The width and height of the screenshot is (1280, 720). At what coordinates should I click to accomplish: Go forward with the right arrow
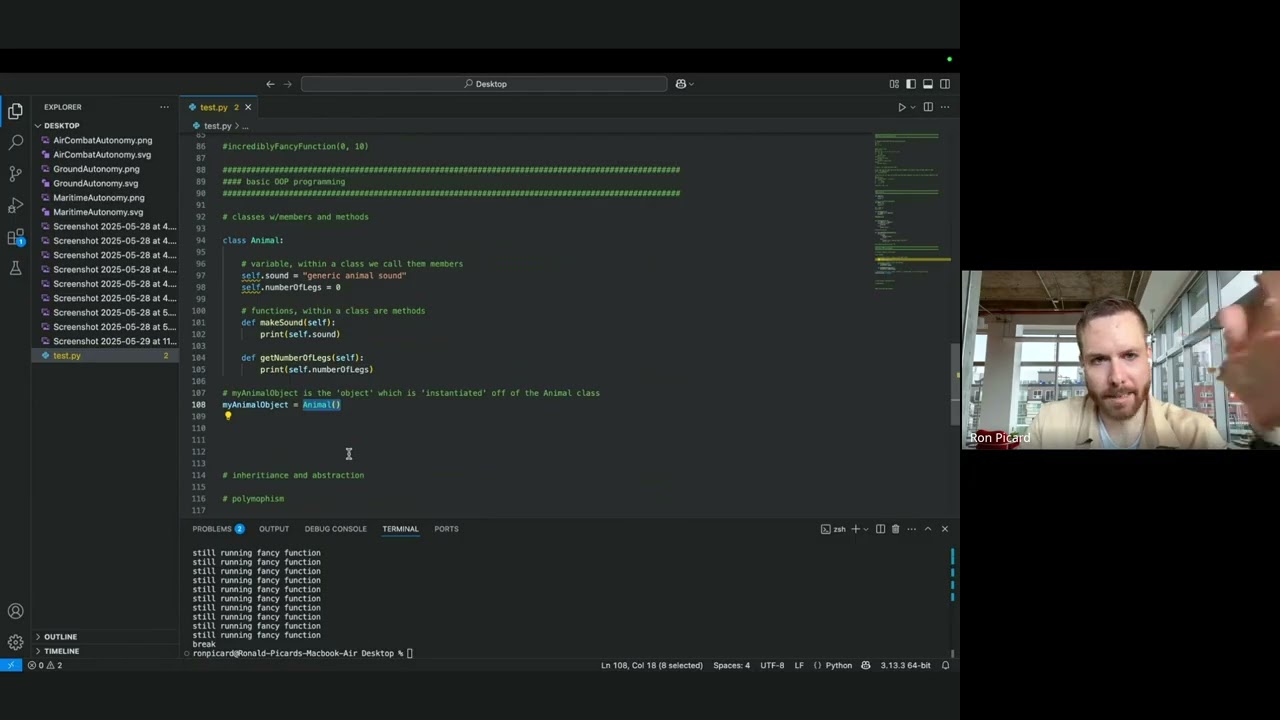[x=289, y=84]
